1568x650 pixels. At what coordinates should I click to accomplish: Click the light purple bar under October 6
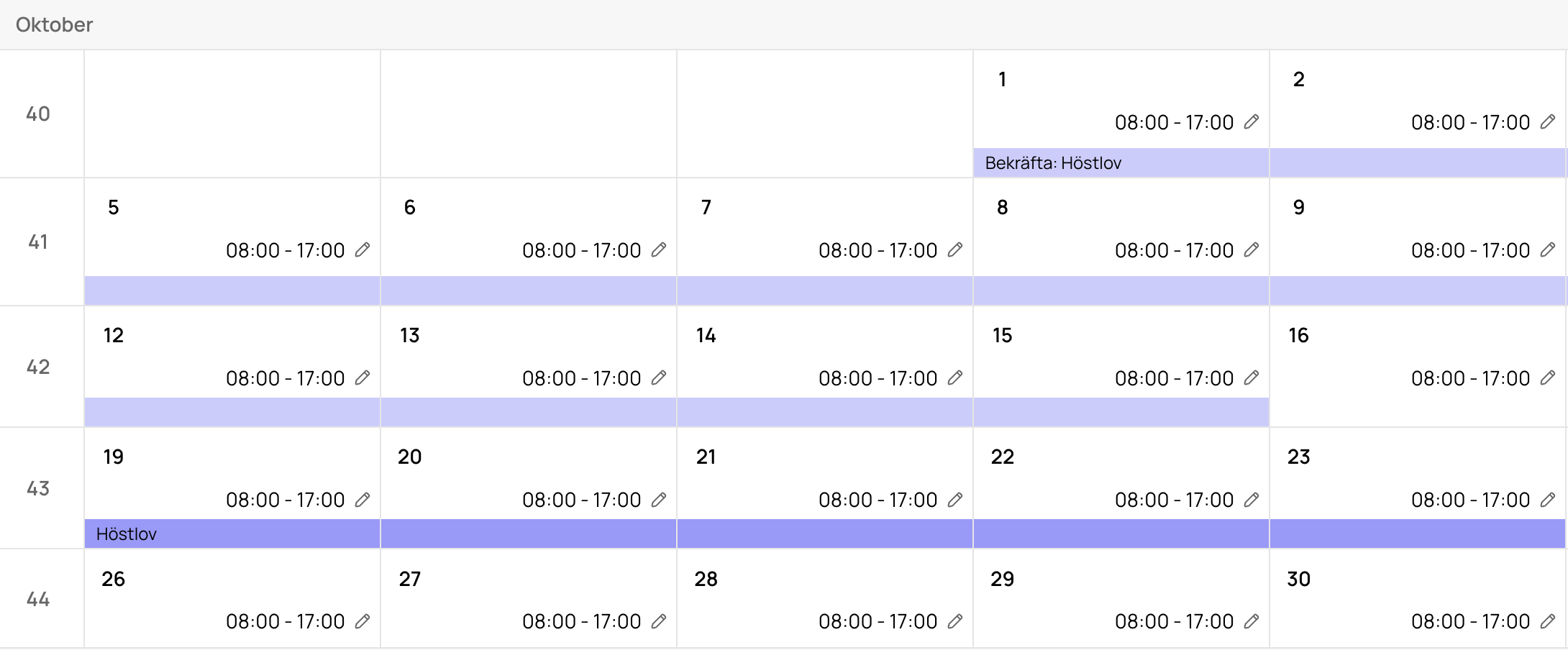coord(529,290)
